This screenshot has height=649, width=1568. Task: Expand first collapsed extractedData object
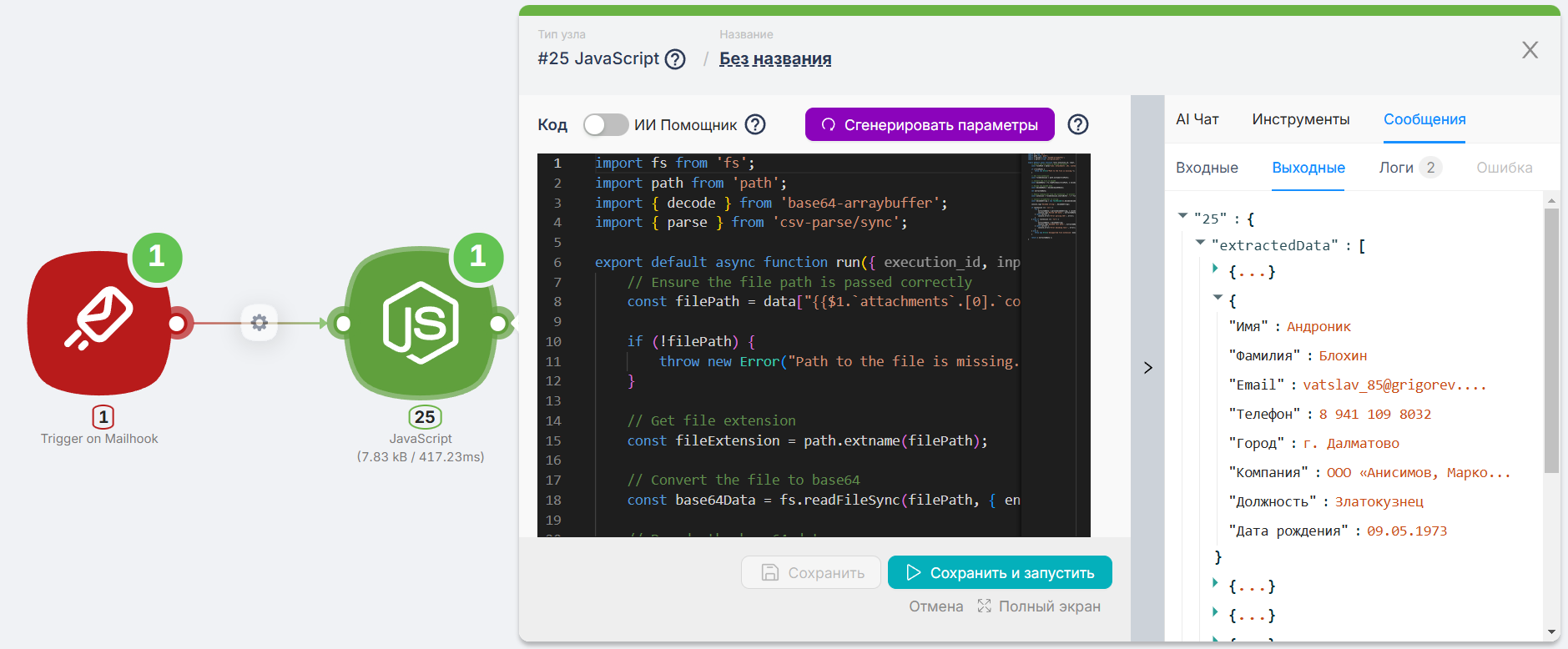click(1215, 269)
